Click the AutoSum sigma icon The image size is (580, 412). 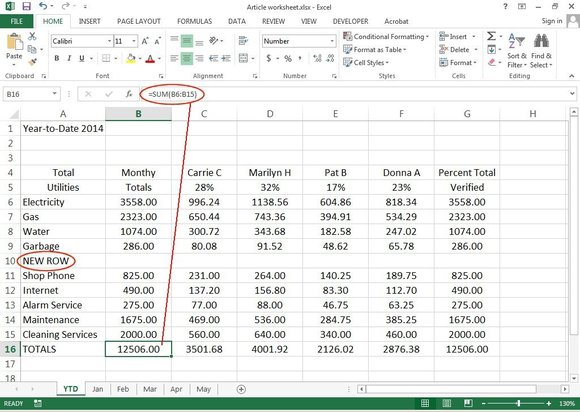491,36
